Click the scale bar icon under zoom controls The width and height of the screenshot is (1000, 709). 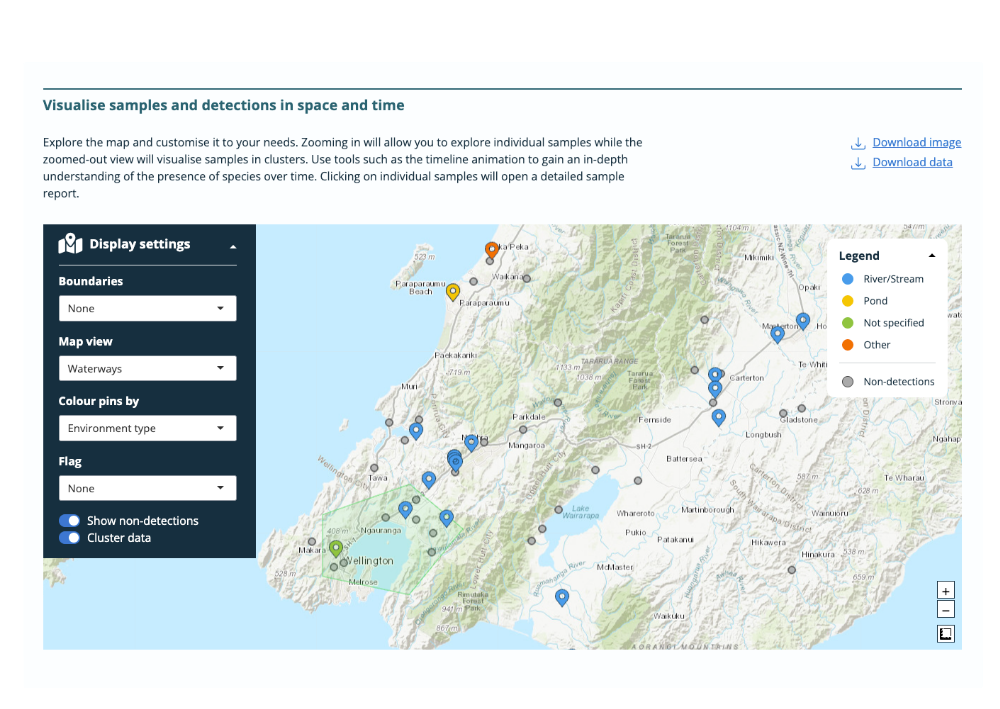(946, 634)
